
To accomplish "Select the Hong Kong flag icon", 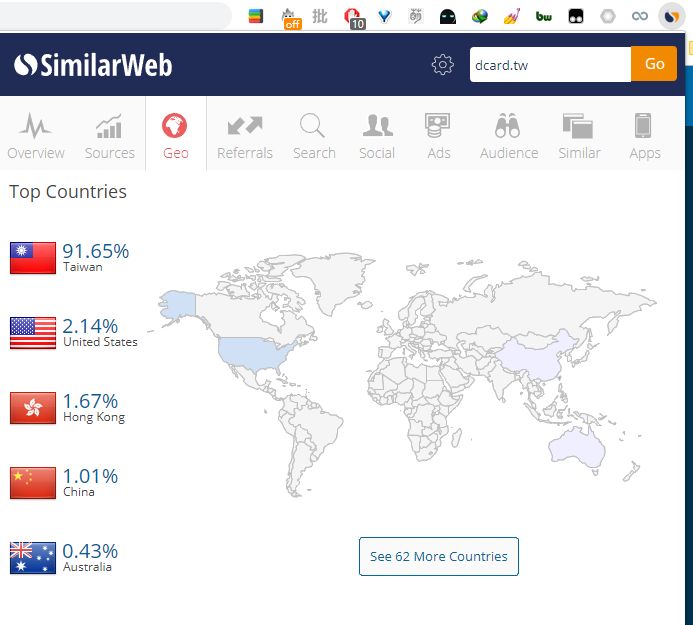I will (33, 408).
